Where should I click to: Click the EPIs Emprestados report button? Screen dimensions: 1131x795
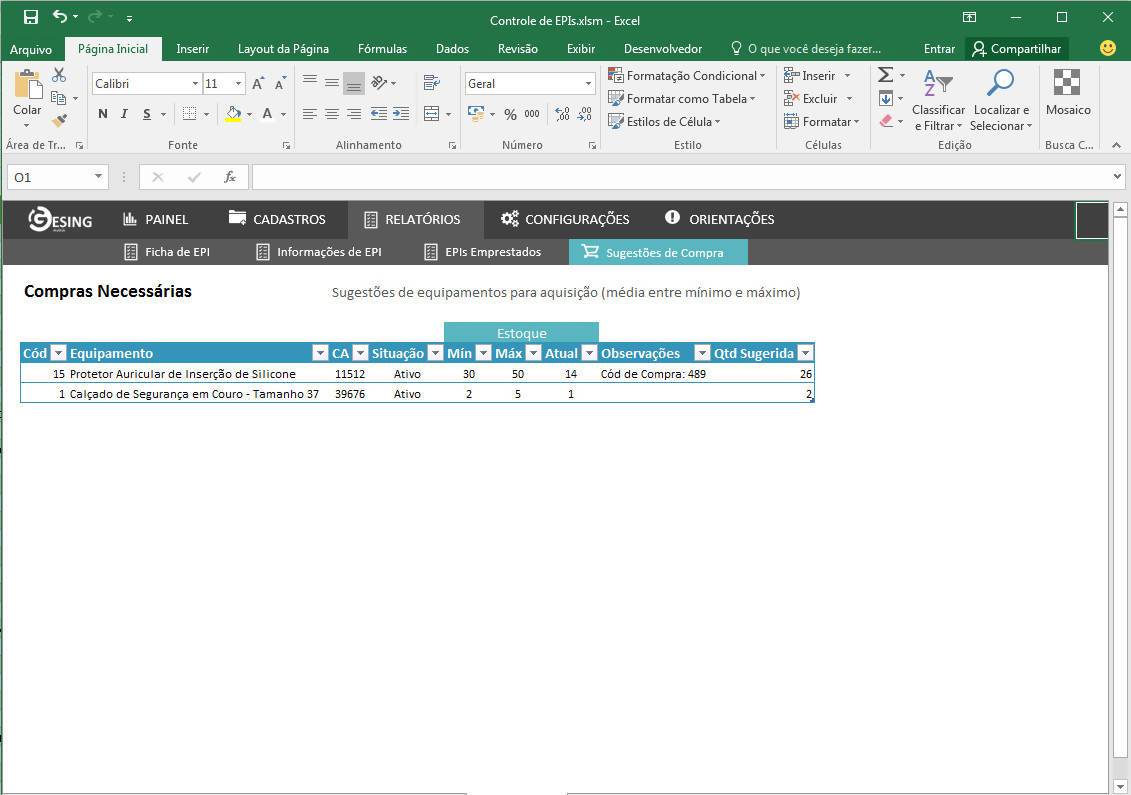483,252
